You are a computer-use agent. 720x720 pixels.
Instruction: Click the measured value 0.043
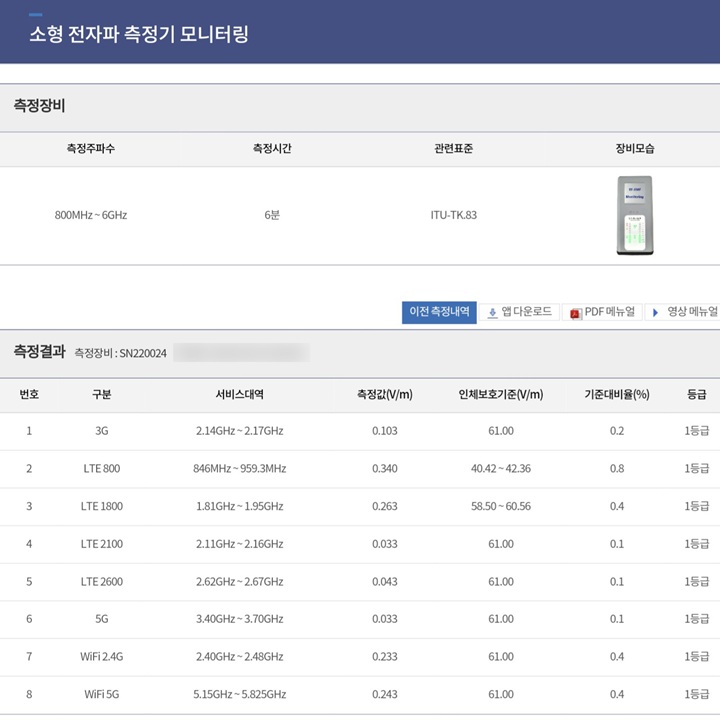pos(385,581)
